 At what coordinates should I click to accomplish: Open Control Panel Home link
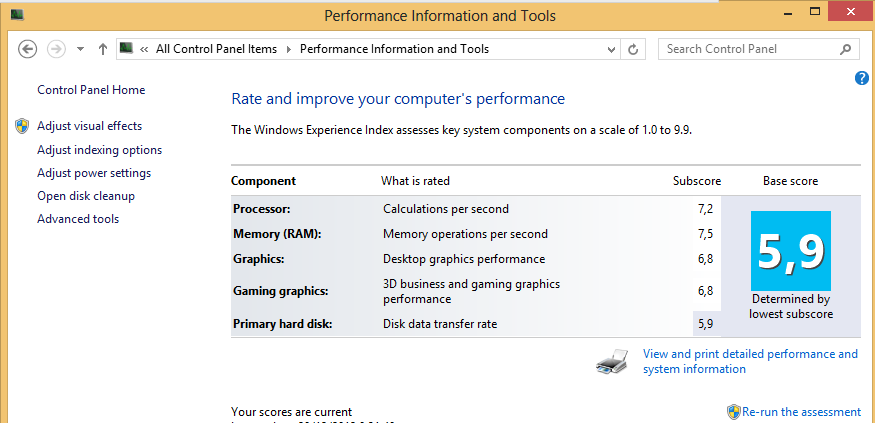click(x=91, y=90)
